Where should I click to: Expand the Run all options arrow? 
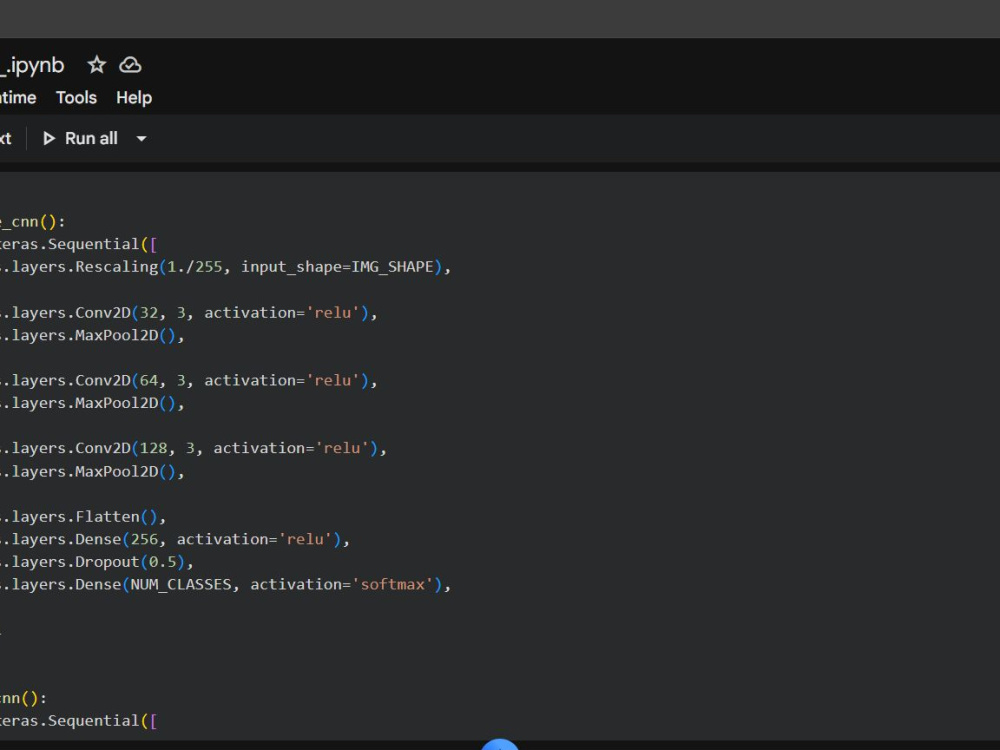pyautogui.click(x=142, y=138)
